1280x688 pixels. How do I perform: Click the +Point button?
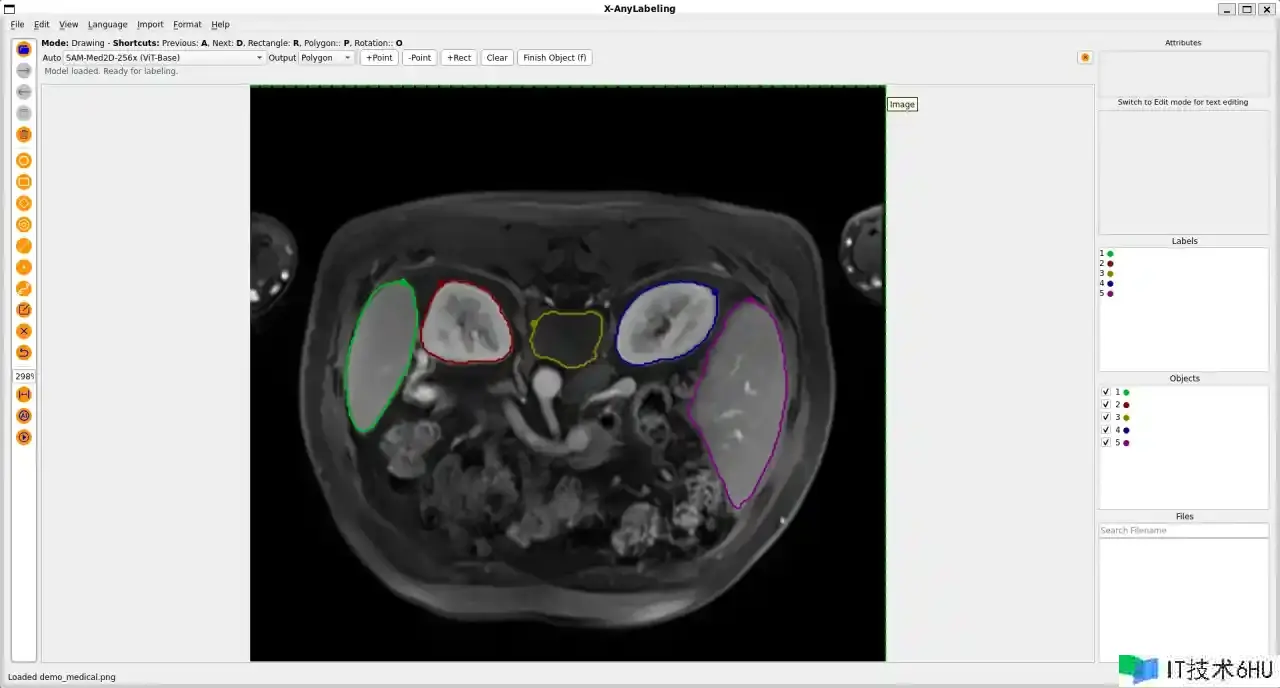[379, 58]
